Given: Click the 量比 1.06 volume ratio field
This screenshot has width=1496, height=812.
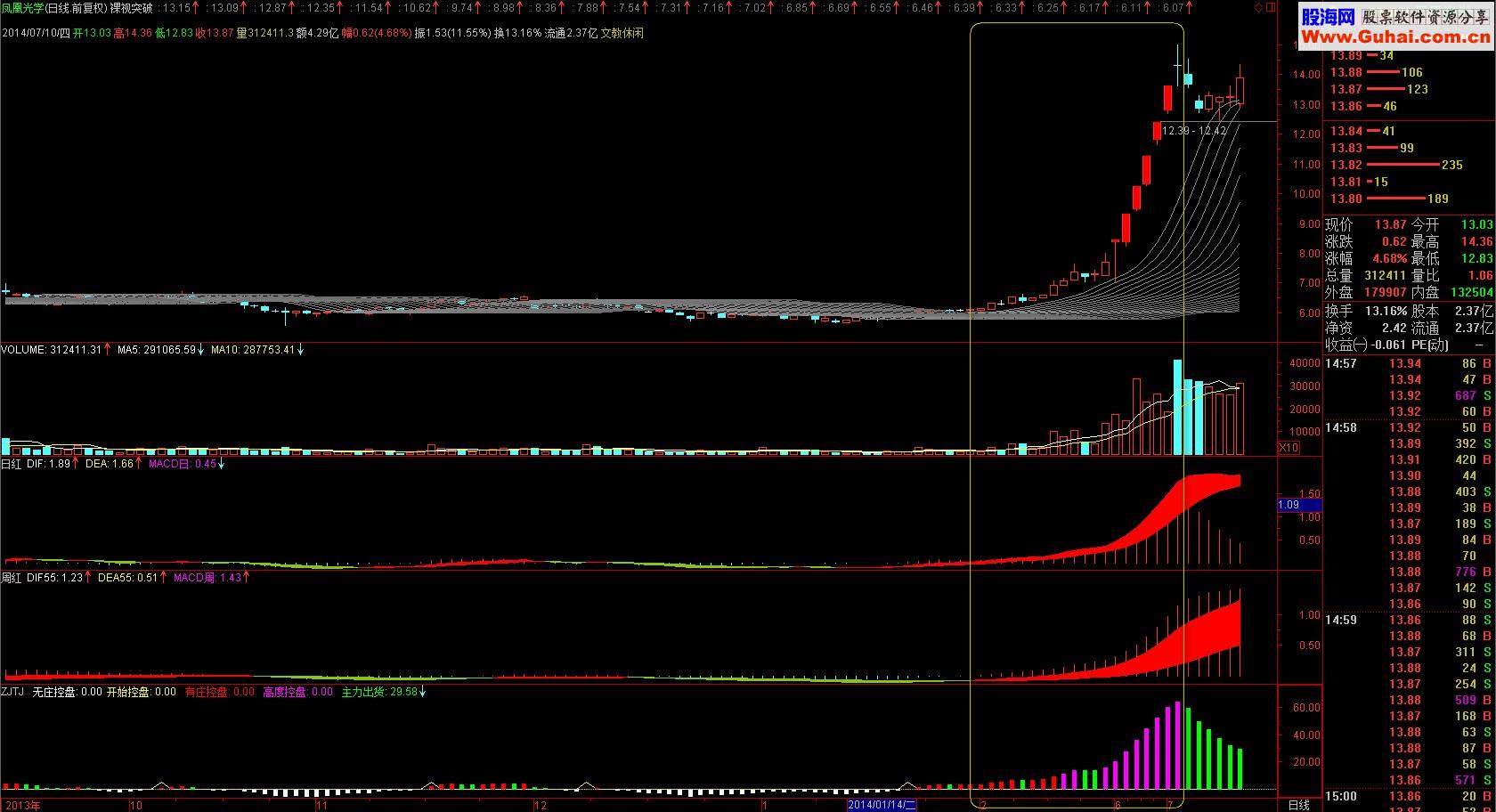Looking at the screenshot, I should coord(1452,276).
